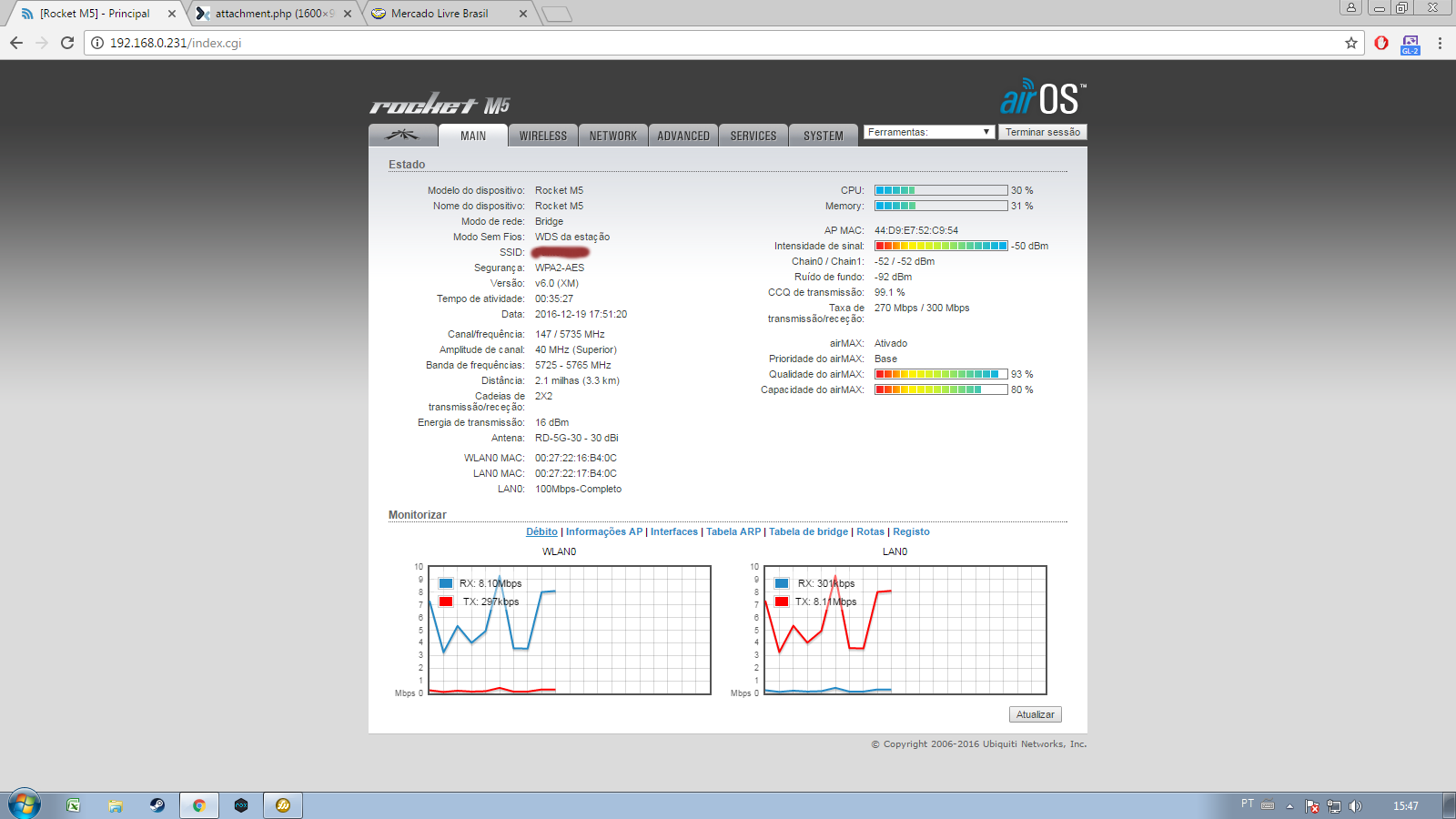Click the LAN0 throughput graph
1456x819 pixels.
(x=905, y=630)
